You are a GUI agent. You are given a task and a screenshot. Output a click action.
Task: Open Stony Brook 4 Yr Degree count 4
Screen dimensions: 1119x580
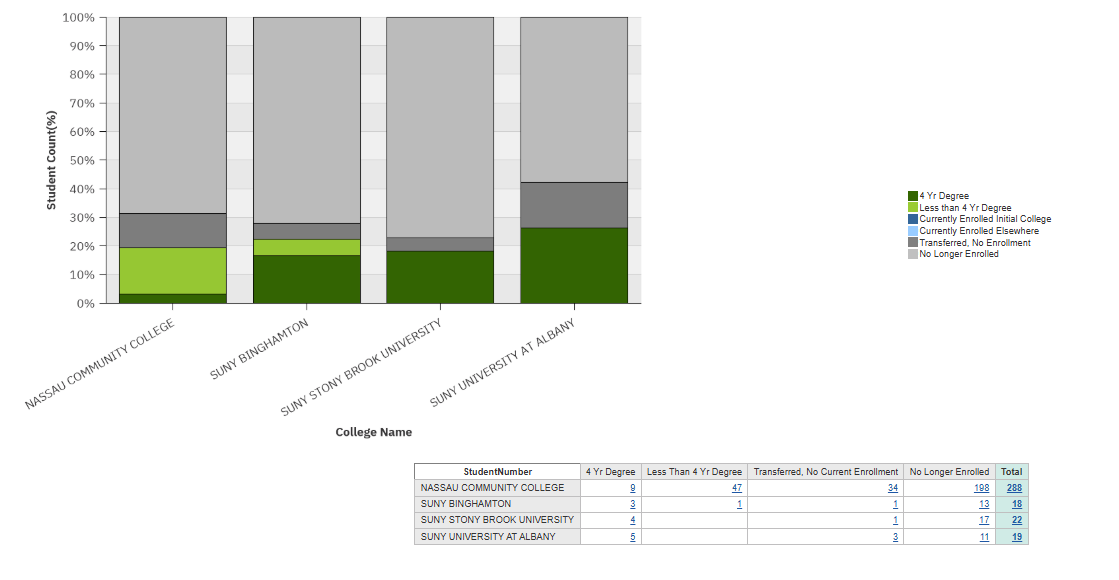point(632,520)
